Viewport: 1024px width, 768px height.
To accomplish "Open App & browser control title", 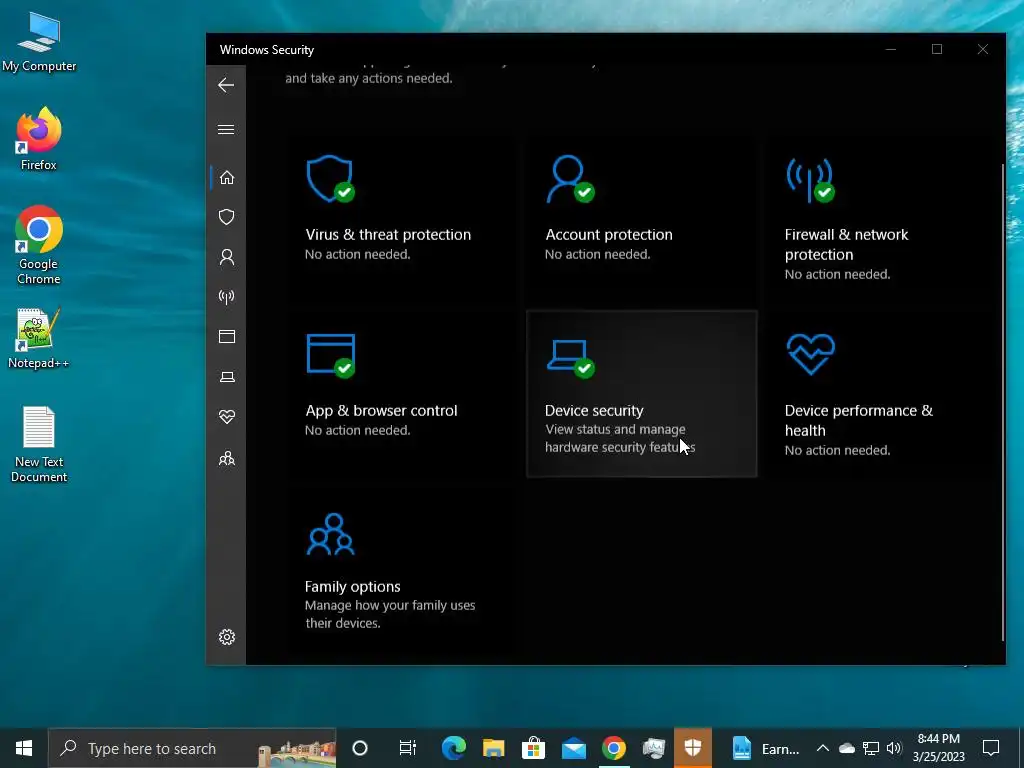I will click(x=381, y=411).
